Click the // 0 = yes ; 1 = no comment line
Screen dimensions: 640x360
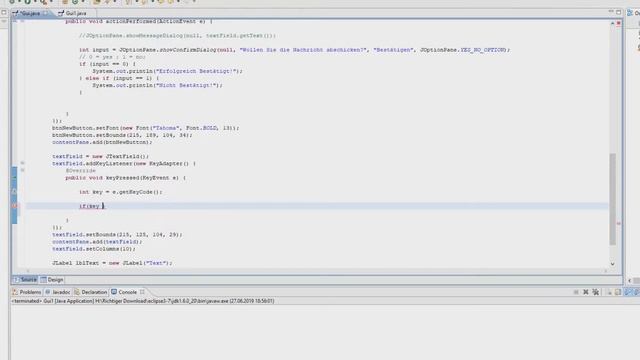click(x=112, y=57)
